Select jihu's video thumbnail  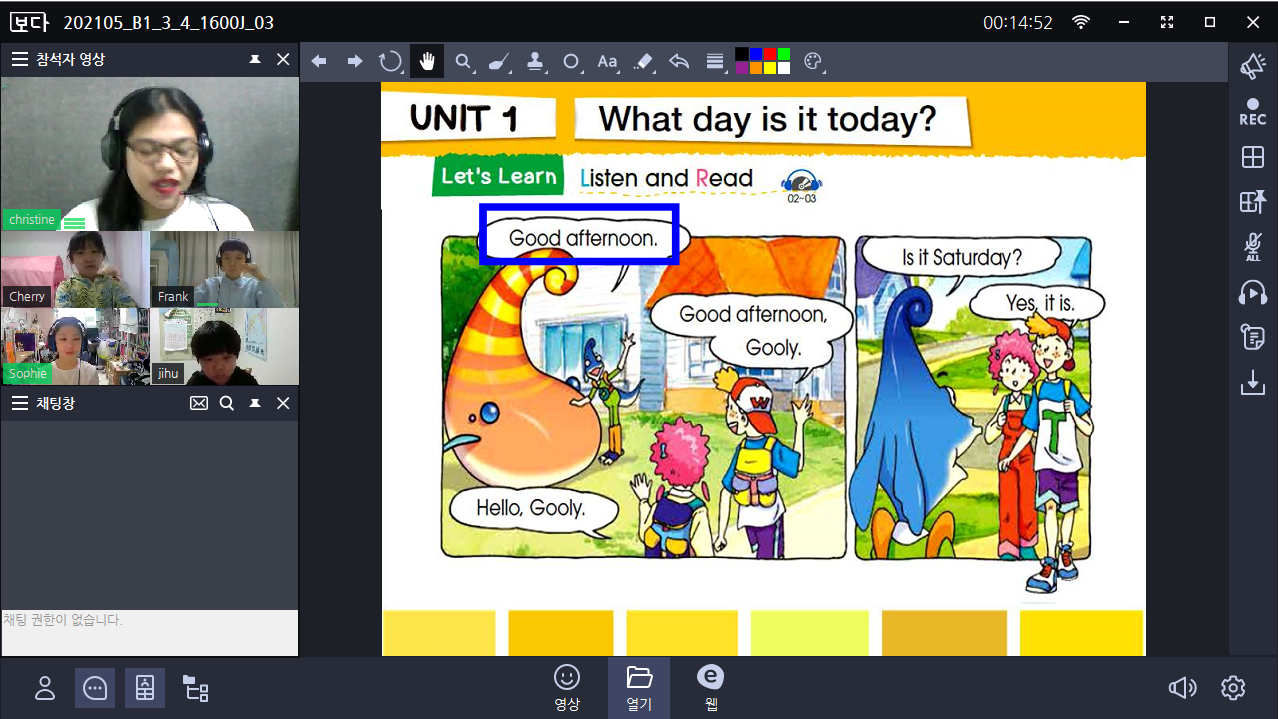(x=224, y=346)
